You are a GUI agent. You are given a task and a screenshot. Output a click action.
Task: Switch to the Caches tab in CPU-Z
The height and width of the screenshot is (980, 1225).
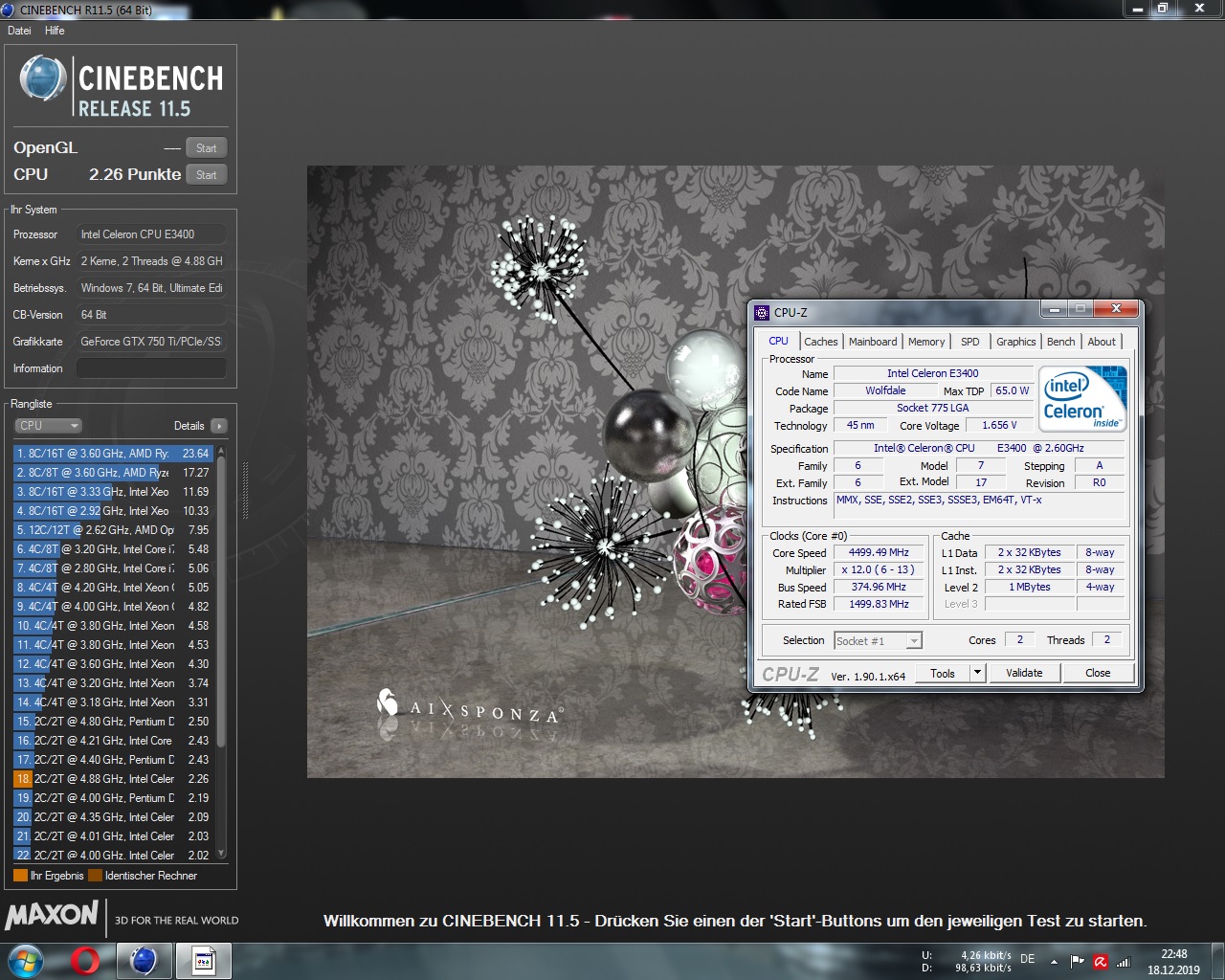[820, 342]
